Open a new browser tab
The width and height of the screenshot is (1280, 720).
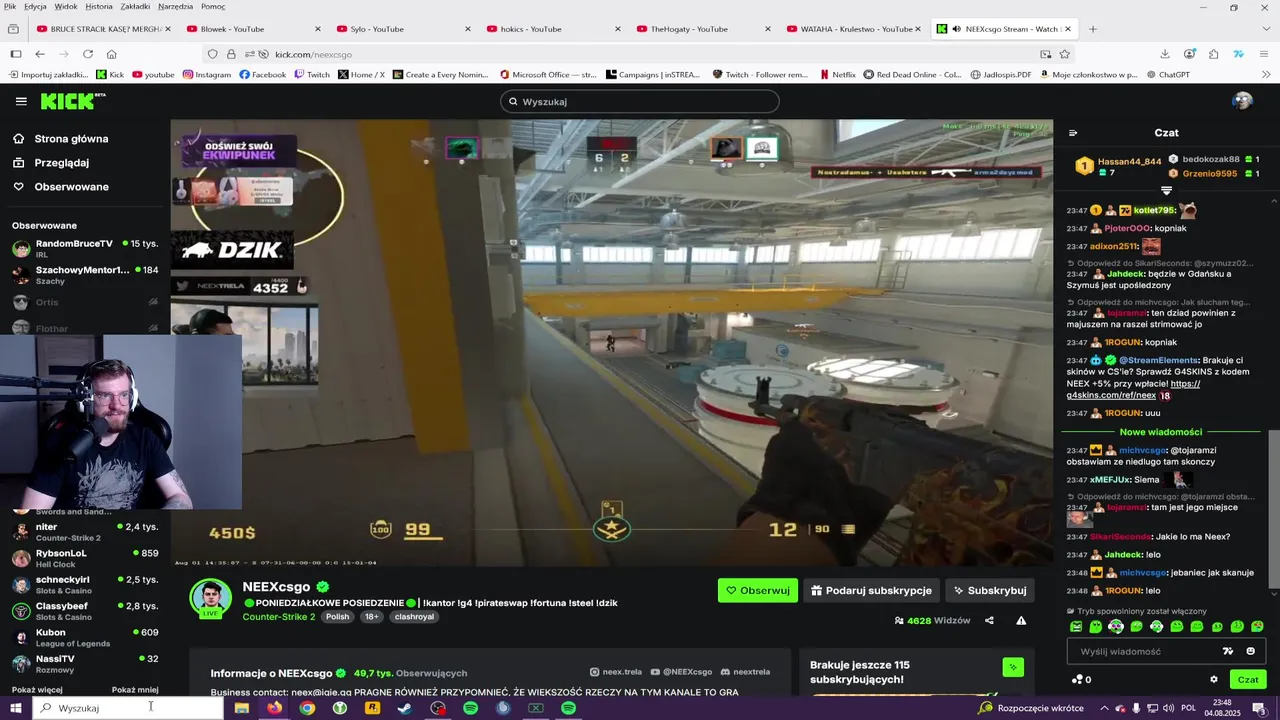[1092, 29]
